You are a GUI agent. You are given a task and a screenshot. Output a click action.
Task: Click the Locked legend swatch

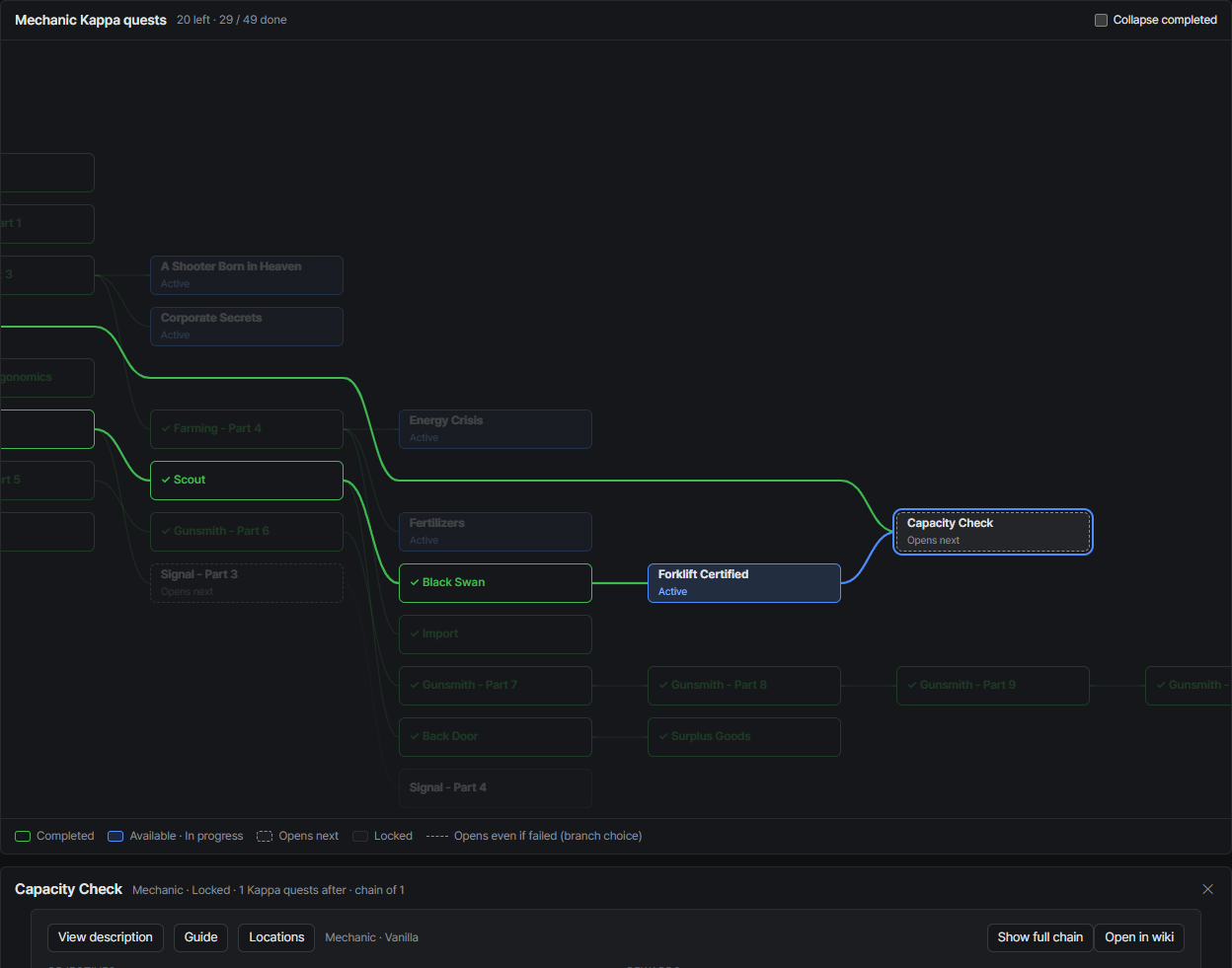tap(360, 836)
